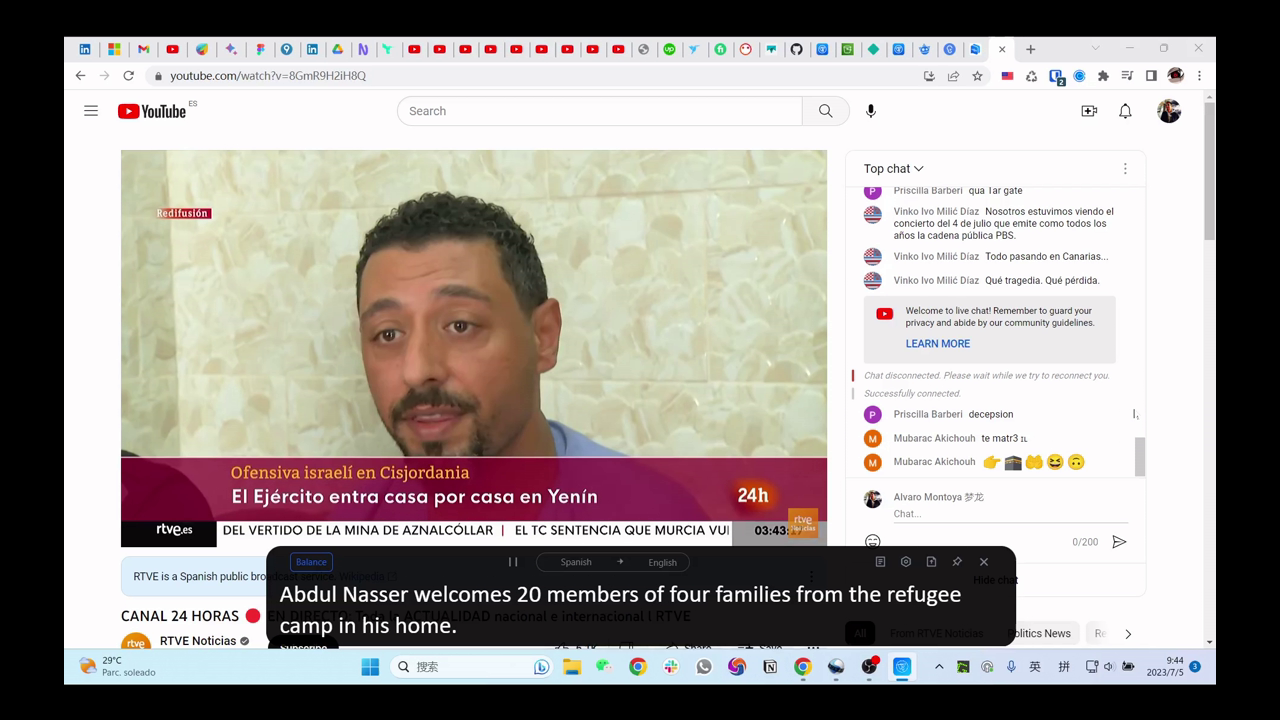
Task: Open translation overlay settings hexagon icon
Action: [x=906, y=562]
